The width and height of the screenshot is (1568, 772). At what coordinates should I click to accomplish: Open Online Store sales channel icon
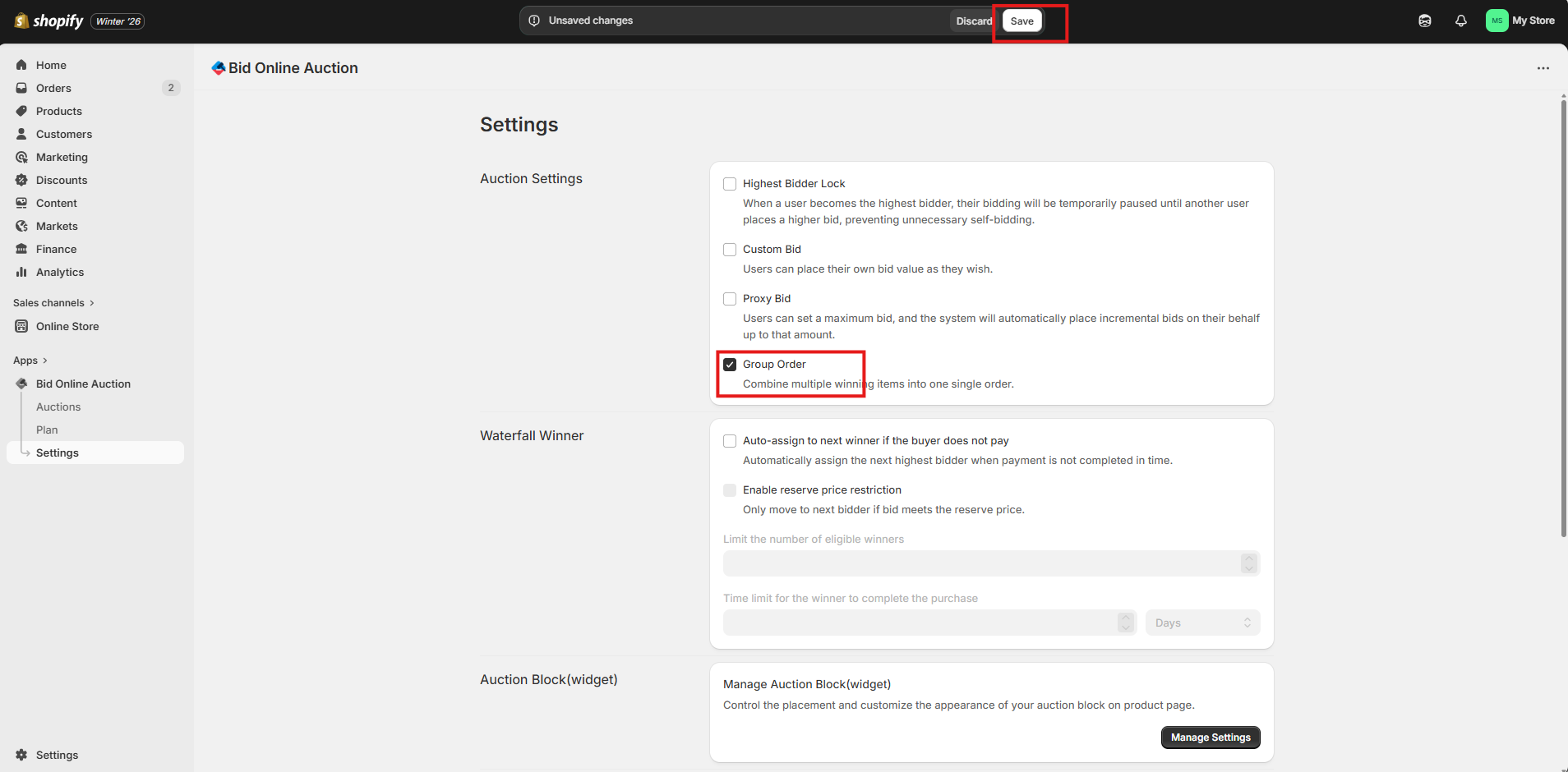22,326
